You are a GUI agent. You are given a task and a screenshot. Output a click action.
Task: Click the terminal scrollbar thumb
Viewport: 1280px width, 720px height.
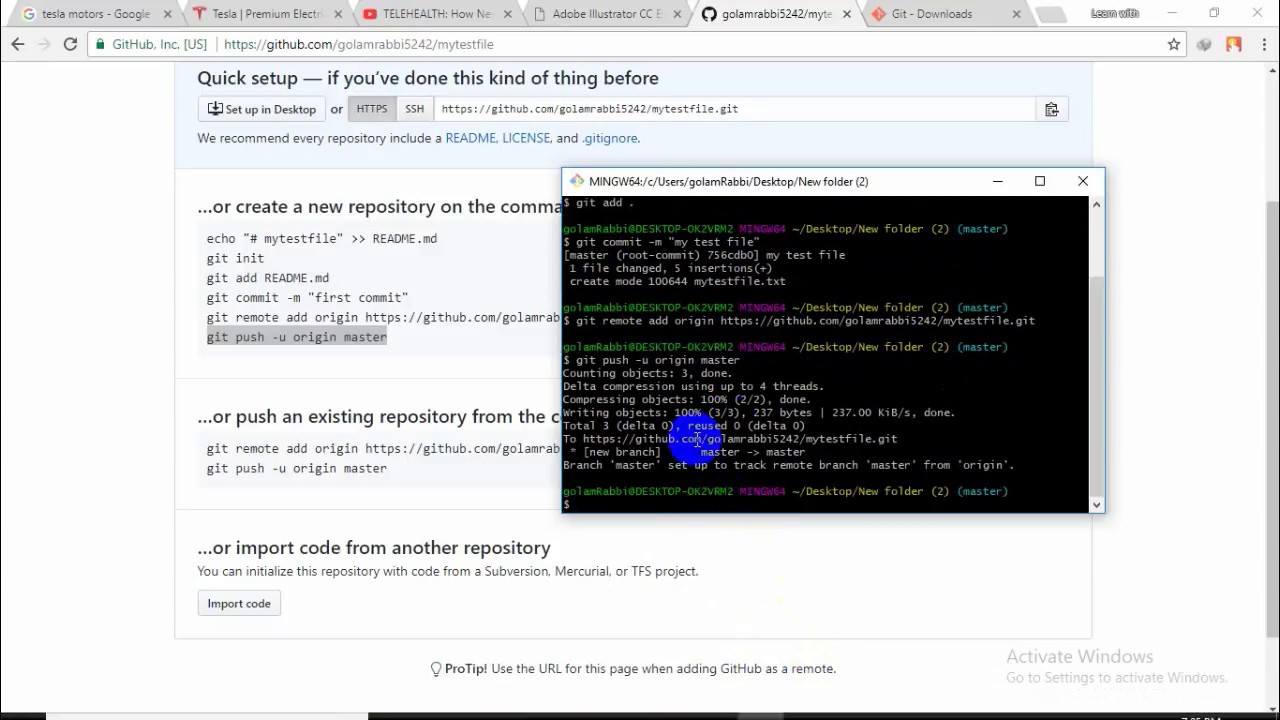click(x=1096, y=385)
